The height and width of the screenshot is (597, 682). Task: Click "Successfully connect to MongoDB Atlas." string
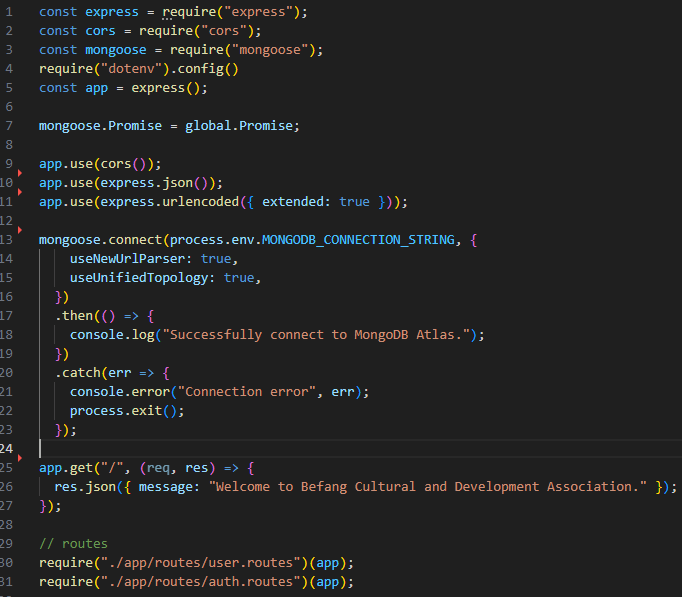[316, 335]
